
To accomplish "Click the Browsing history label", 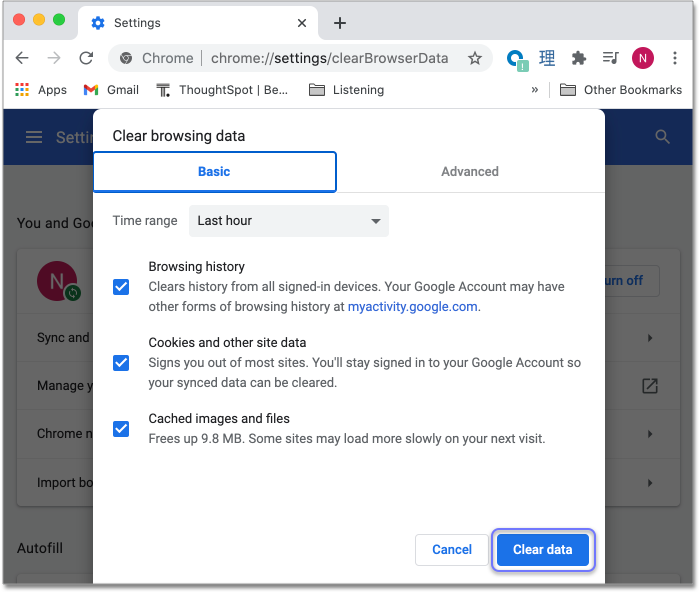I will pos(196,267).
